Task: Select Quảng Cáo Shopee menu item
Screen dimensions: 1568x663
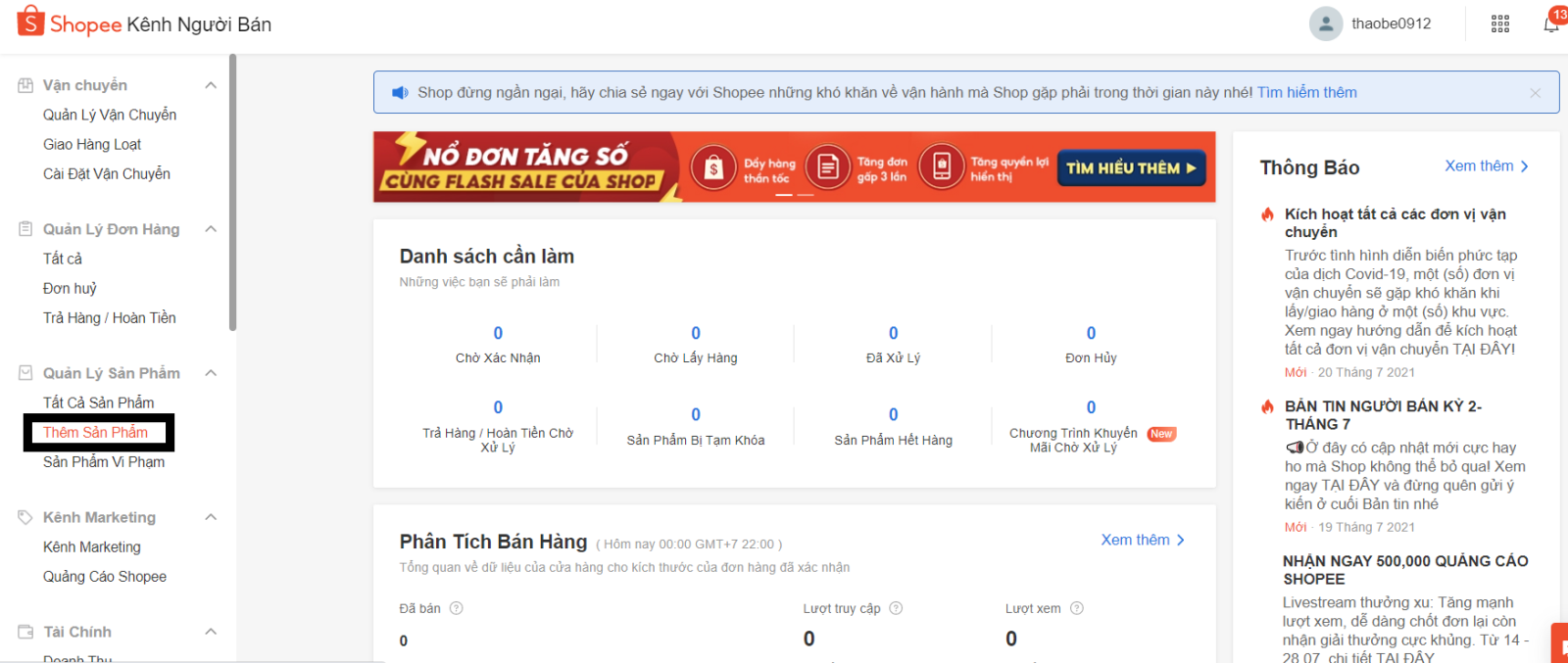Action: coord(105,577)
